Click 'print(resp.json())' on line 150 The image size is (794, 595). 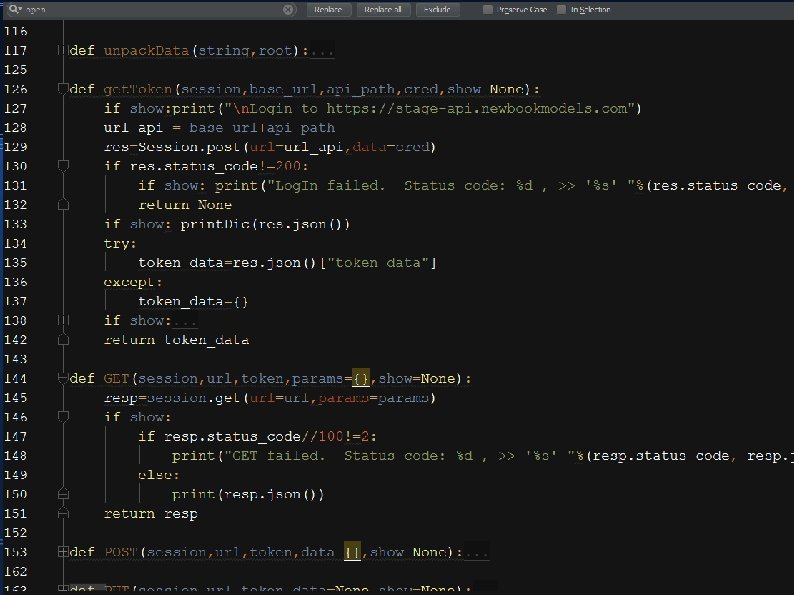coord(248,494)
